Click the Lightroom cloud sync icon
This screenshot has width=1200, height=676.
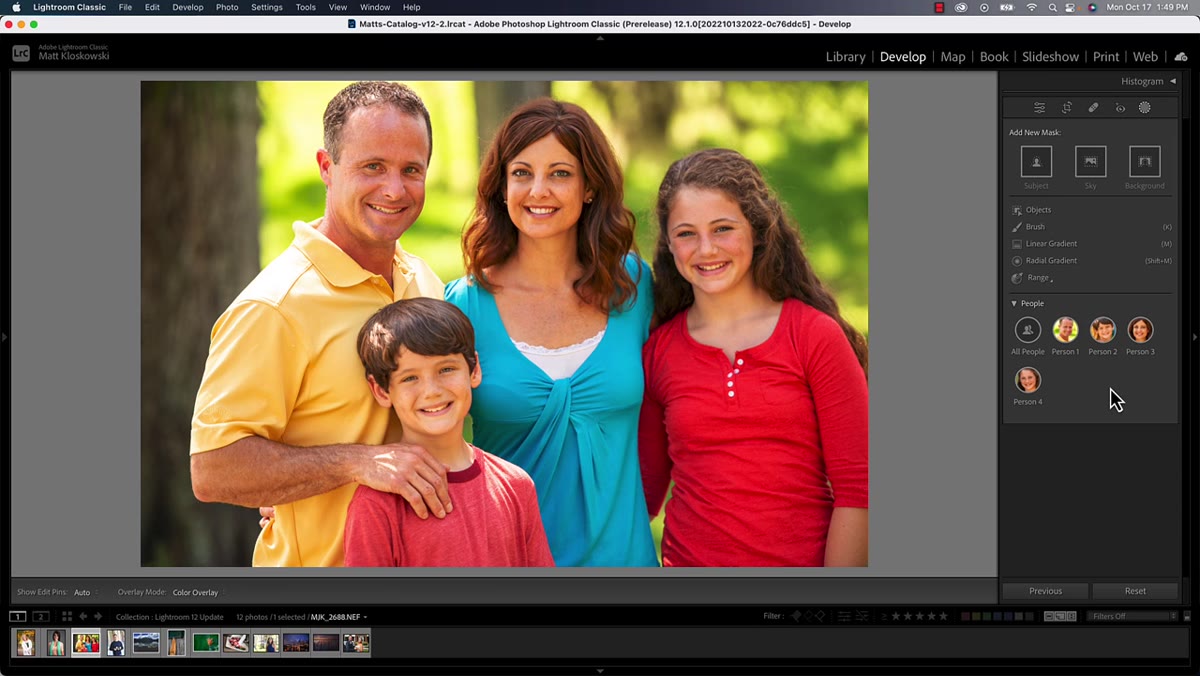click(1181, 57)
